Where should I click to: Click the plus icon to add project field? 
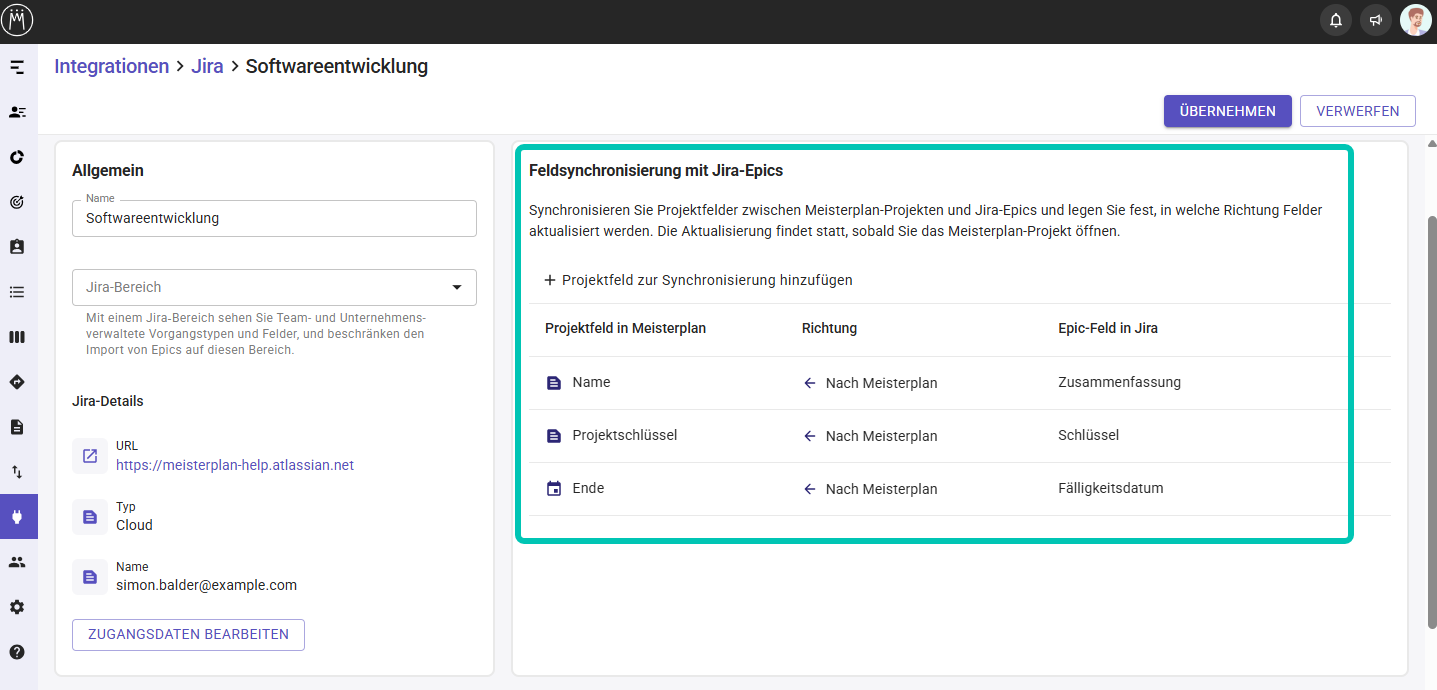[550, 280]
